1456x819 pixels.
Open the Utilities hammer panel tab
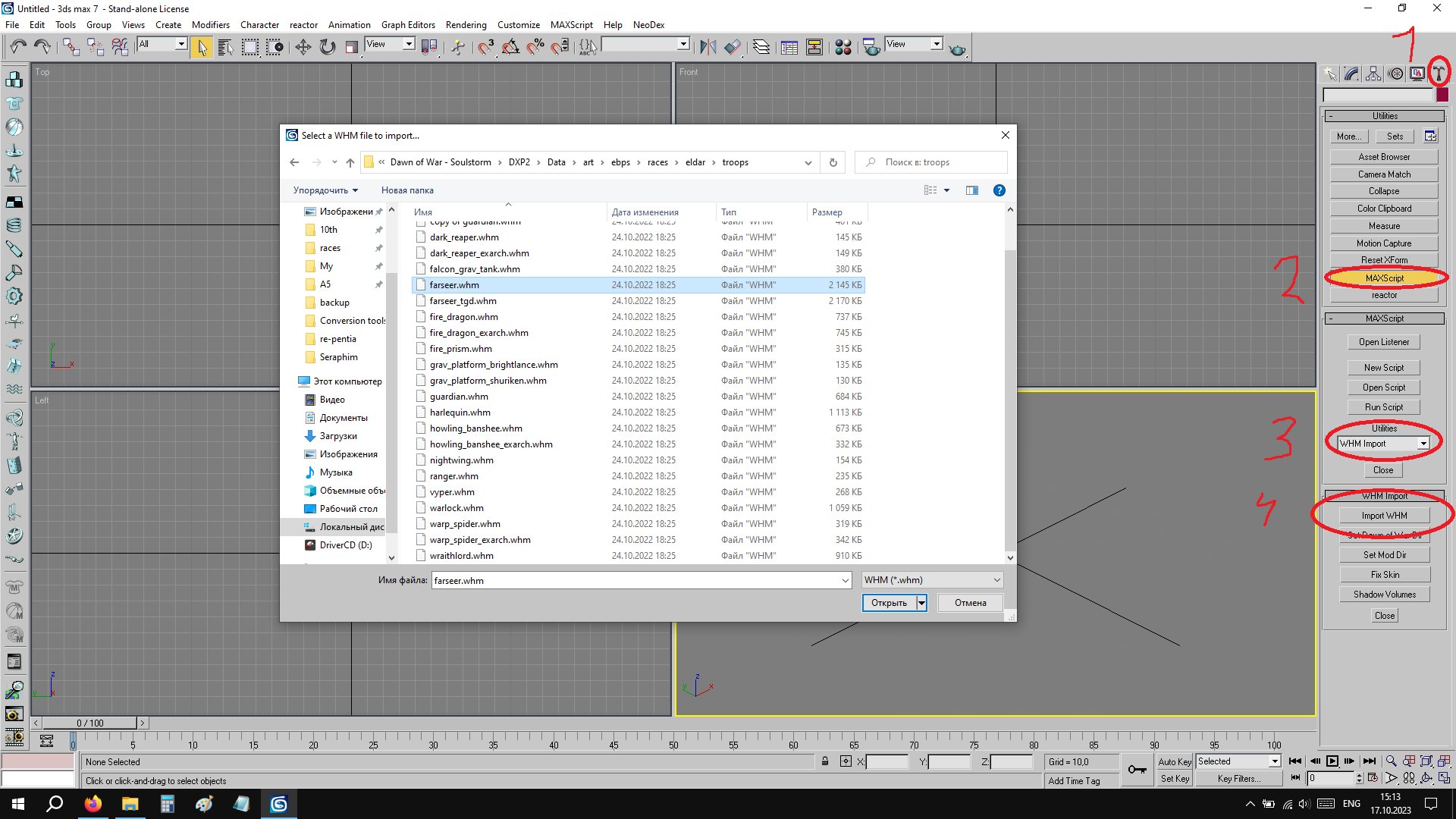[x=1438, y=74]
